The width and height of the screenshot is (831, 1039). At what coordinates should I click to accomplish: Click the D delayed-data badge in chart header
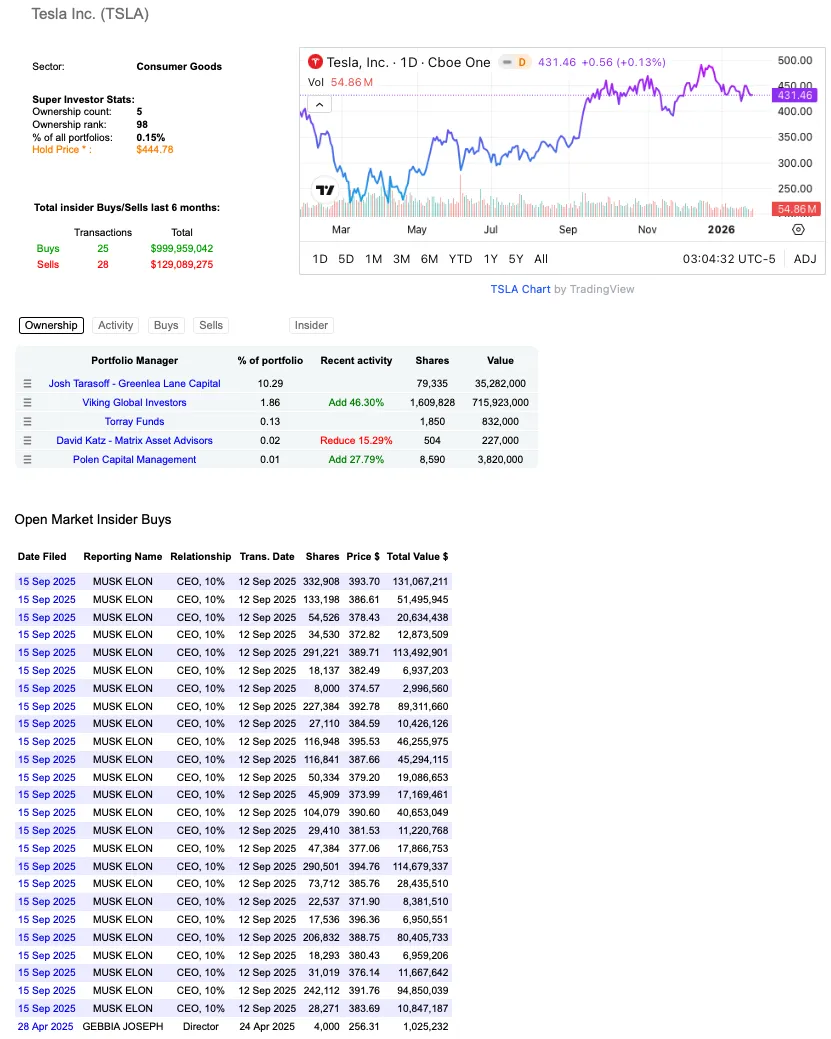click(x=522, y=62)
